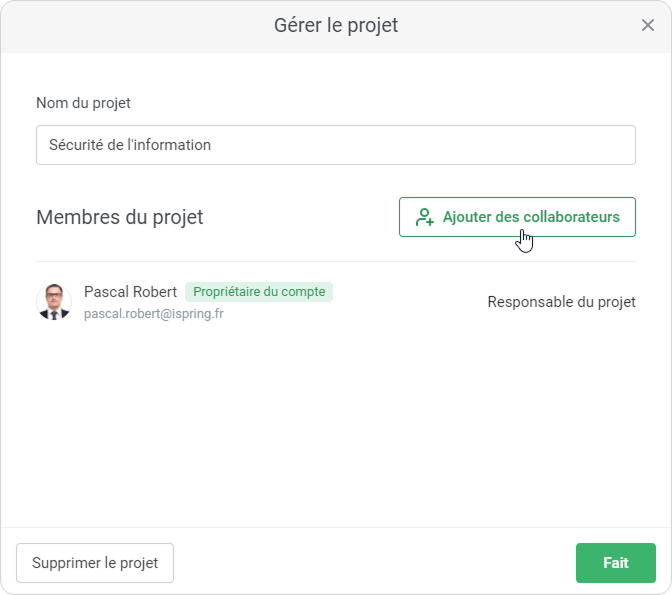This screenshot has height=595, width=672.
Task: Click Pascal Robert's profile avatar
Action: point(54,302)
